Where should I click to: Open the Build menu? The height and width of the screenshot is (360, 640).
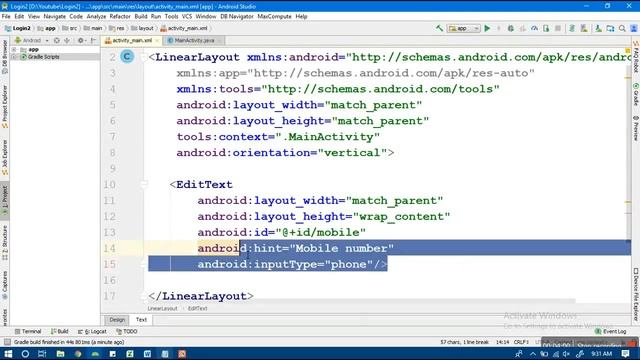coord(141,16)
